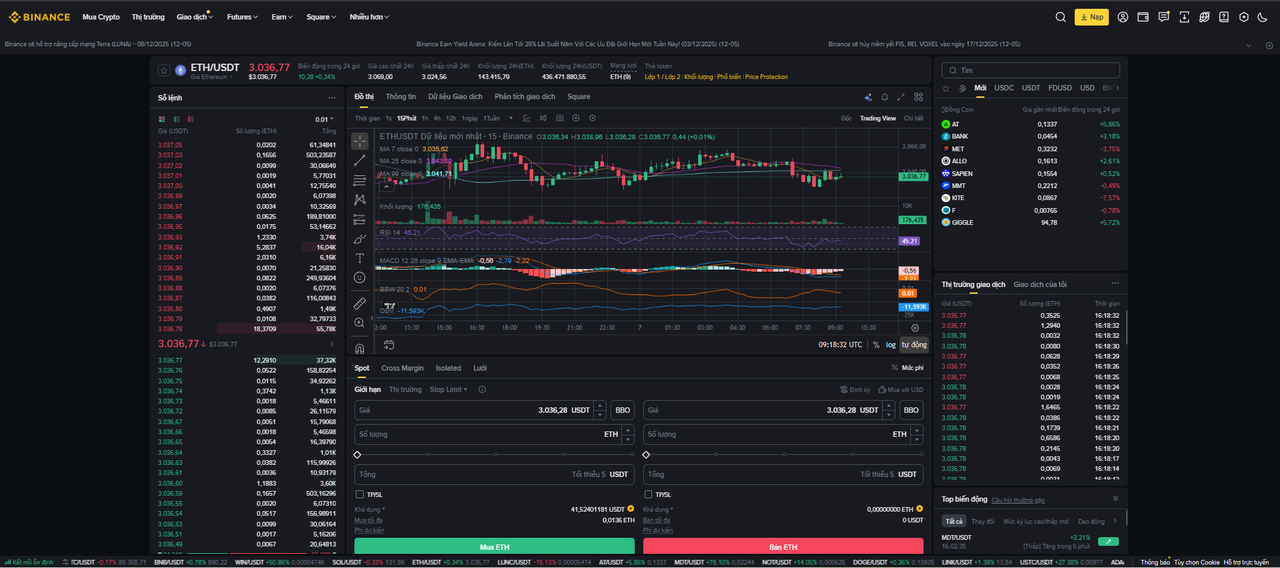
Task: Open the forecasting and measurement position tool
Action: coord(360,220)
